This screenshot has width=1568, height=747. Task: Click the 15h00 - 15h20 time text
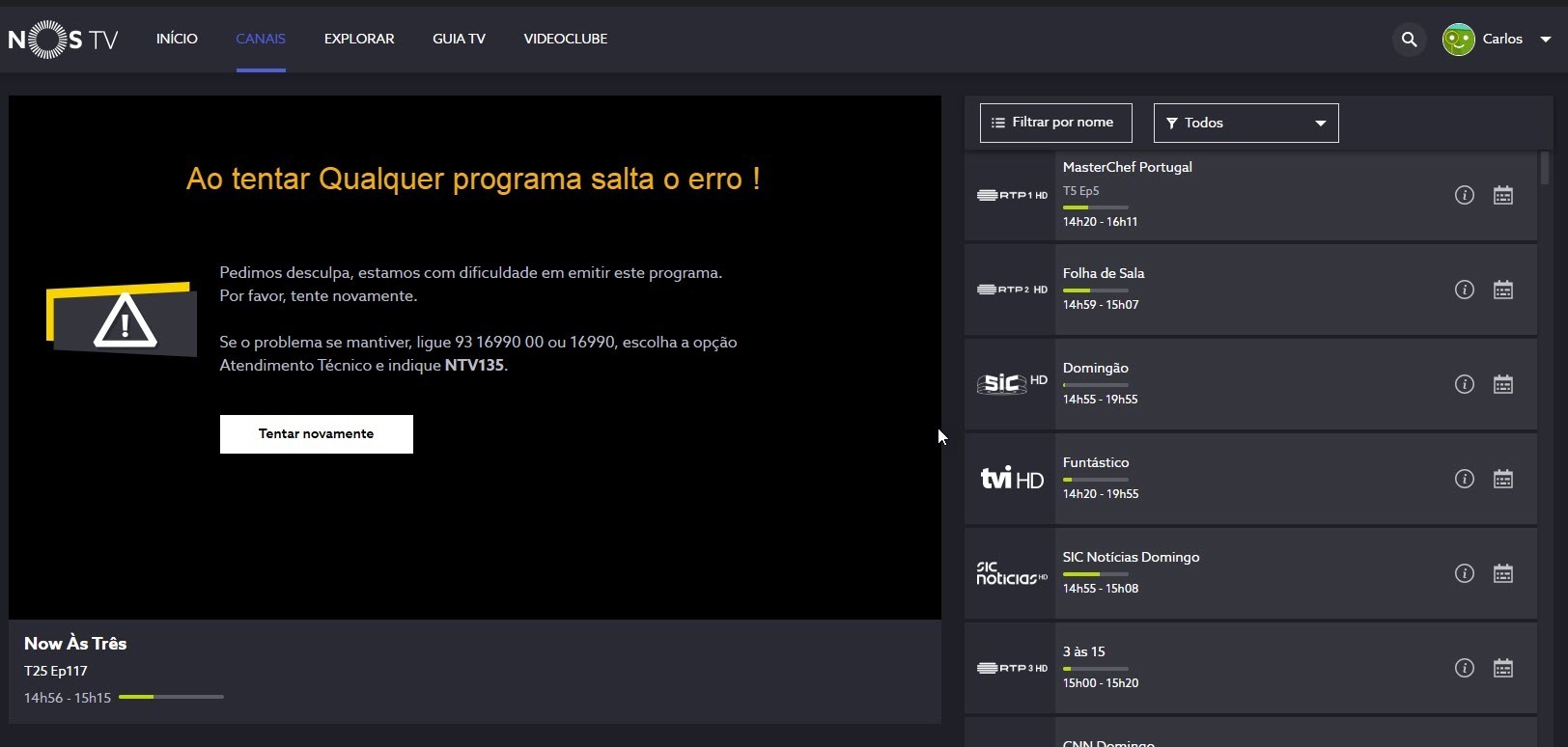(x=1101, y=683)
